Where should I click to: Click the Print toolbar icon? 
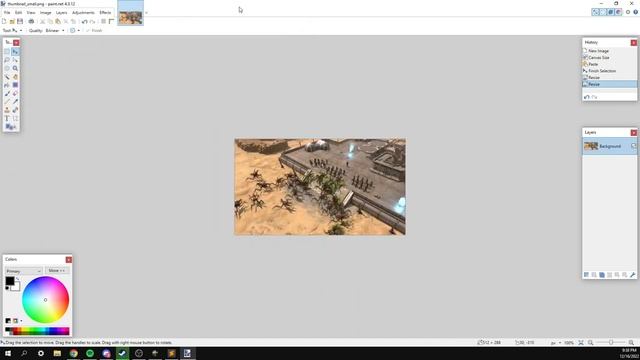pos(31,21)
